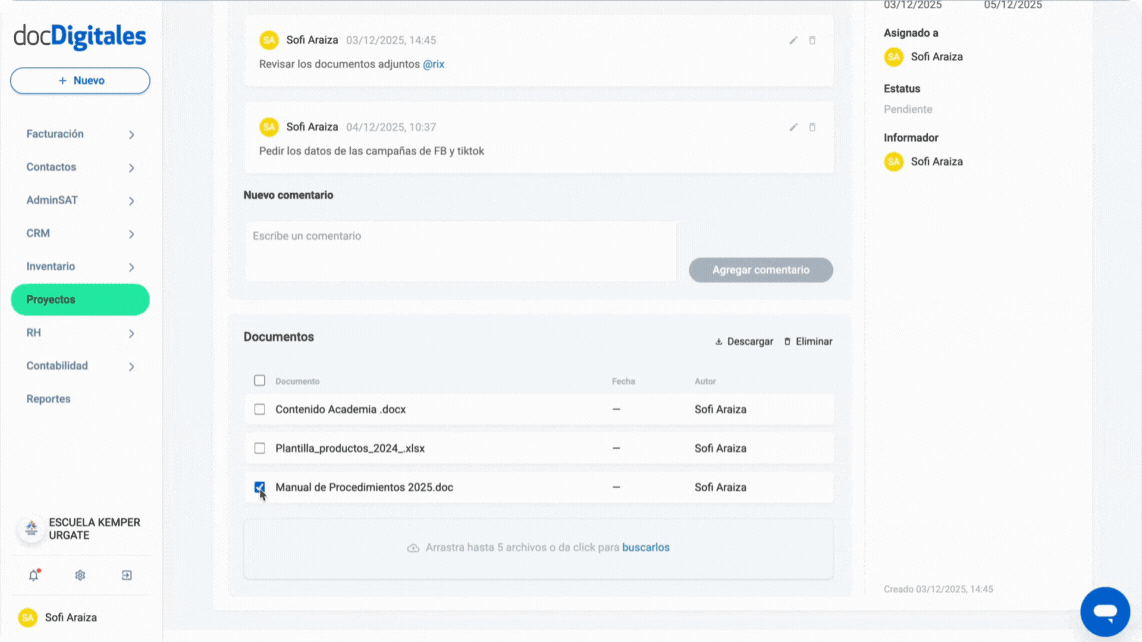Click the Nuevo button in the sidebar
The width and height of the screenshot is (1142, 642).
(x=80, y=80)
